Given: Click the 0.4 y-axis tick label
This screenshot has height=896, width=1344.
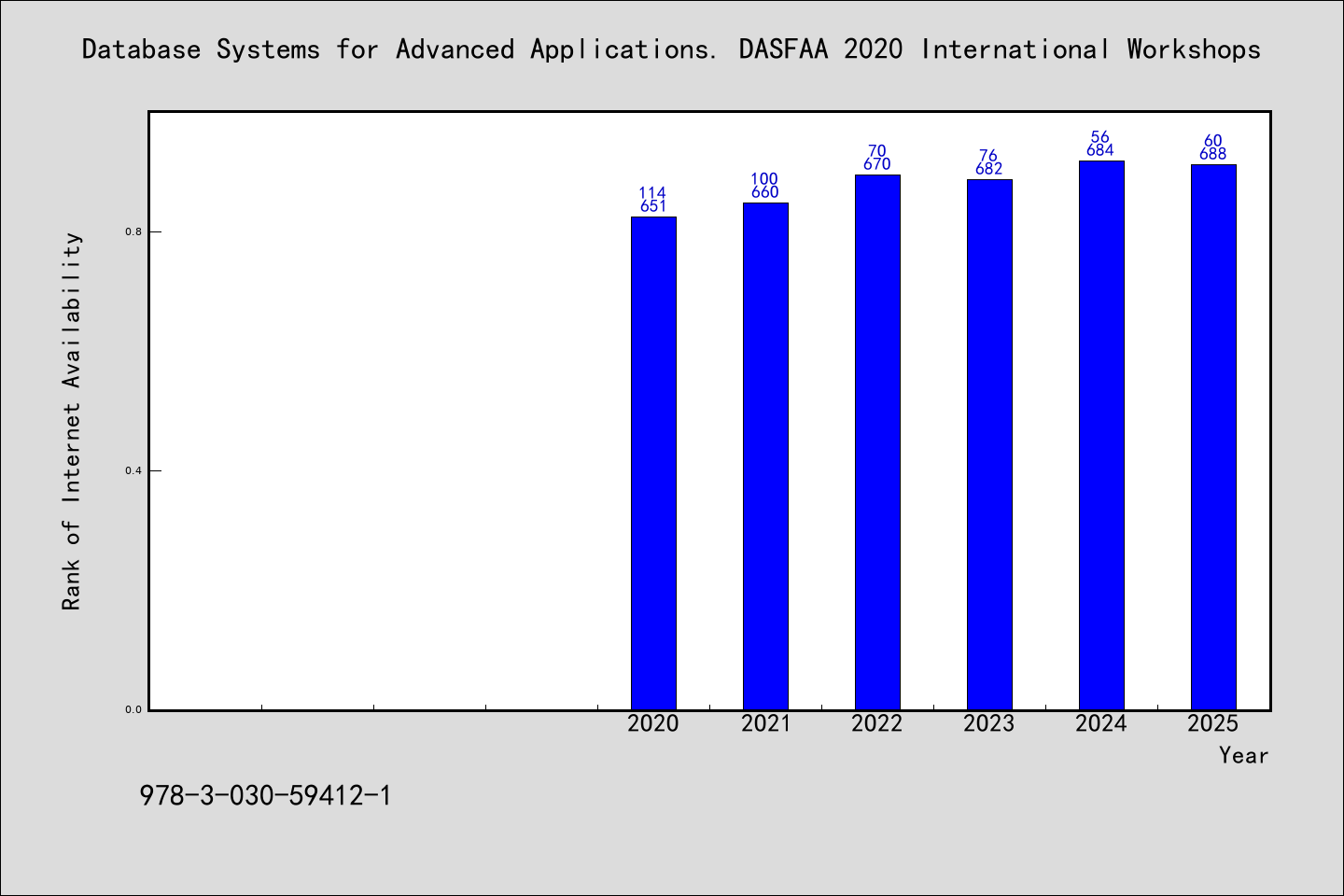Looking at the screenshot, I should (133, 470).
